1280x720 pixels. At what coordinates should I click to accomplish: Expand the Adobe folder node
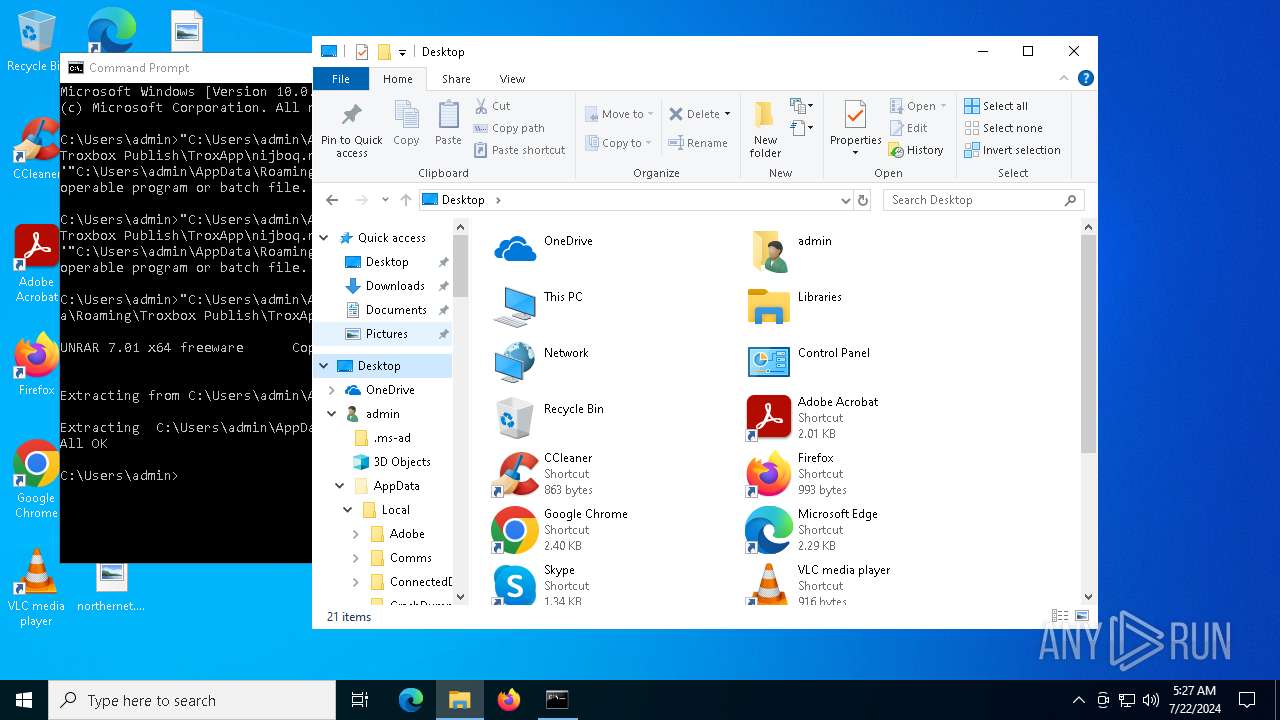[356, 534]
